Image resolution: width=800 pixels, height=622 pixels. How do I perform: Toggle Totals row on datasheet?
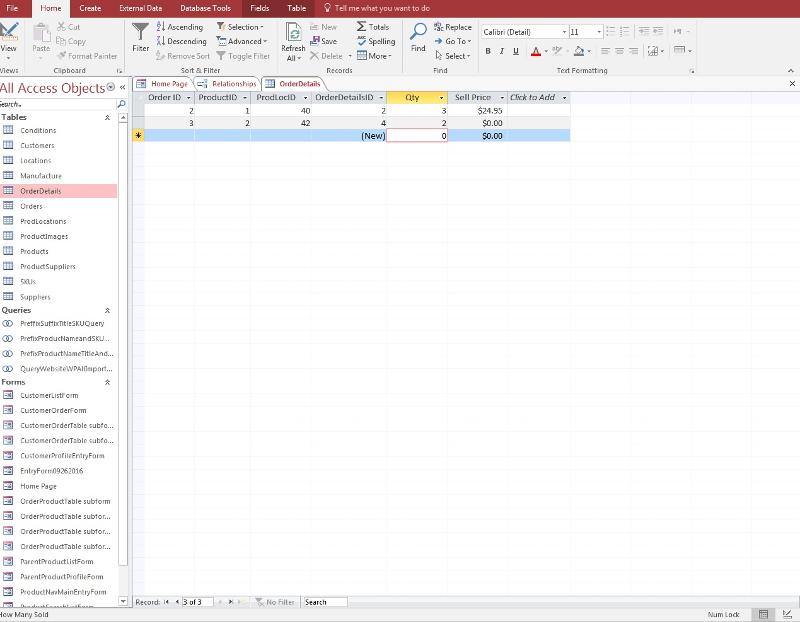point(373,27)
